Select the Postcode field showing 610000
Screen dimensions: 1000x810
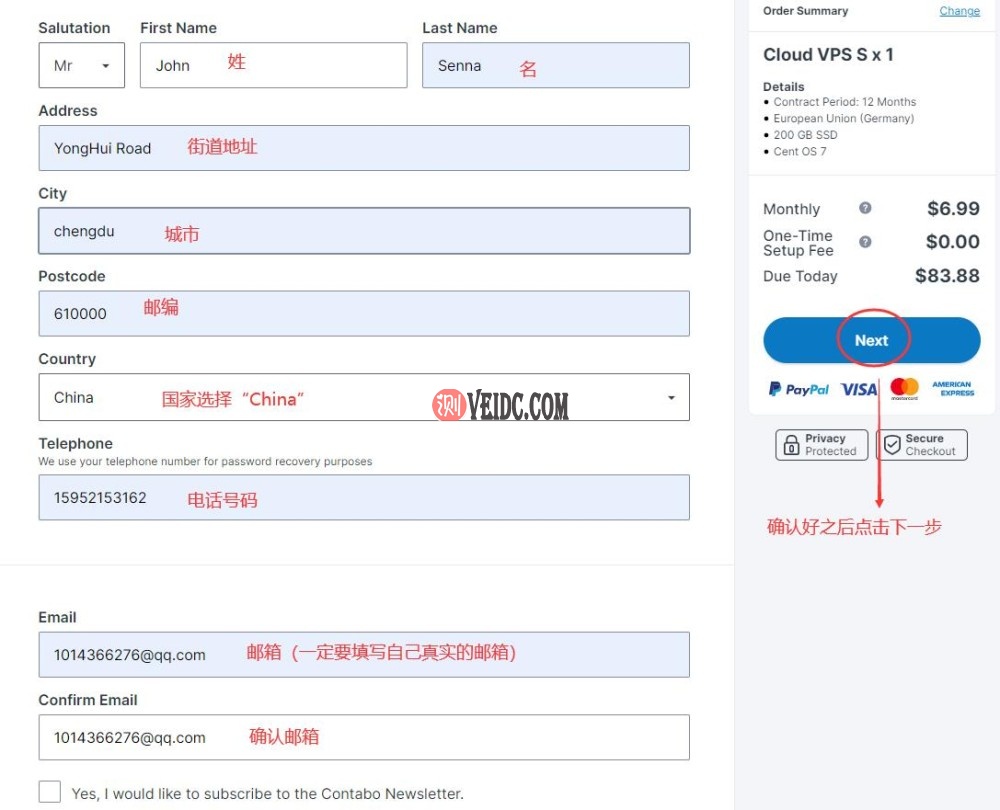pyautogui.click(x=364, y=313)
